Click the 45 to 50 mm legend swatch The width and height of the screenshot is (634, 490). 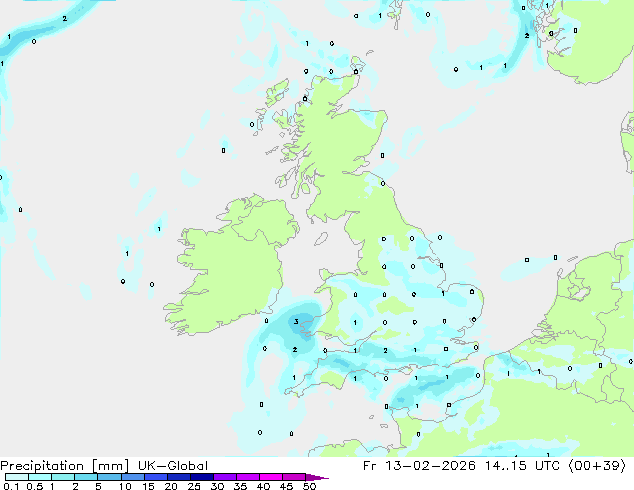[x=294, y=477]
